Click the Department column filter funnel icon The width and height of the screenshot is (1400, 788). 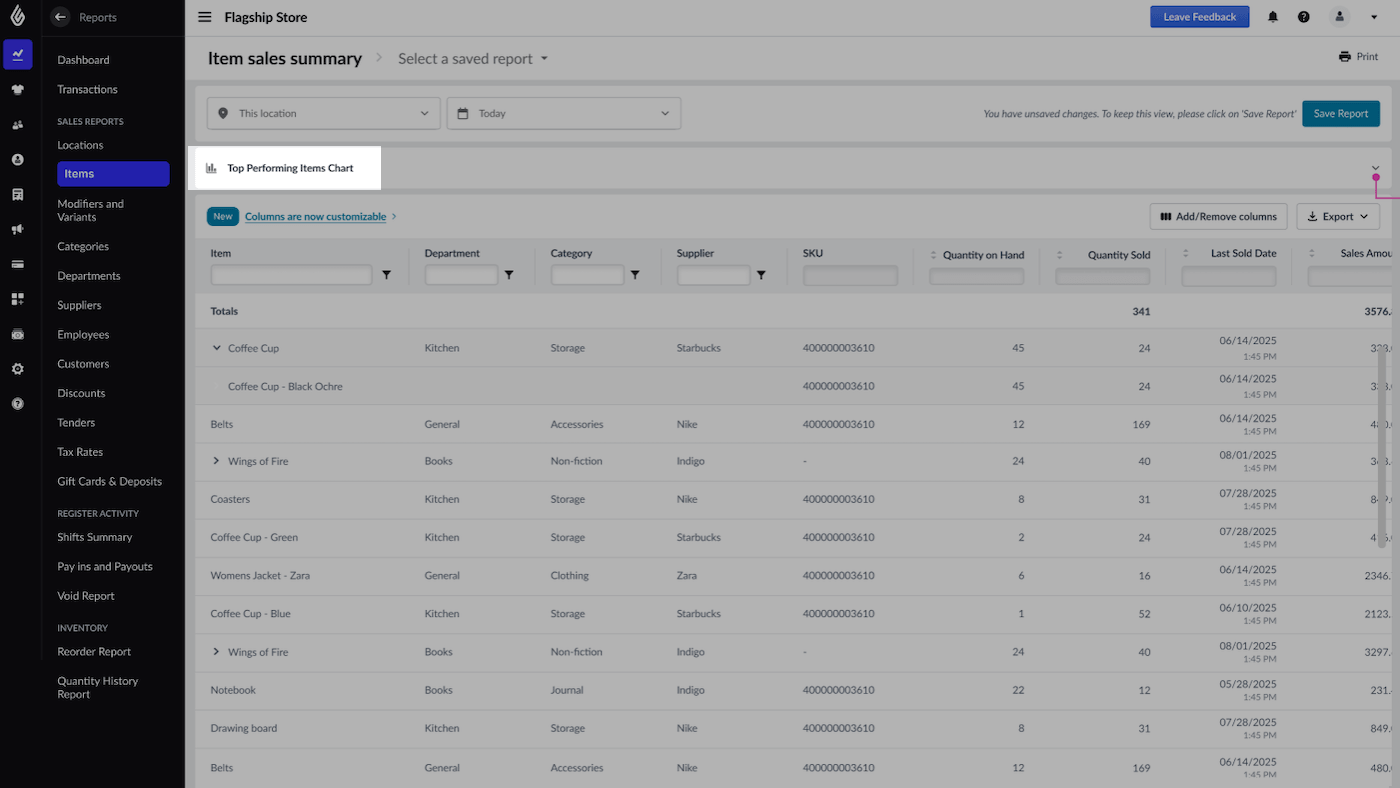pos(509,275)
